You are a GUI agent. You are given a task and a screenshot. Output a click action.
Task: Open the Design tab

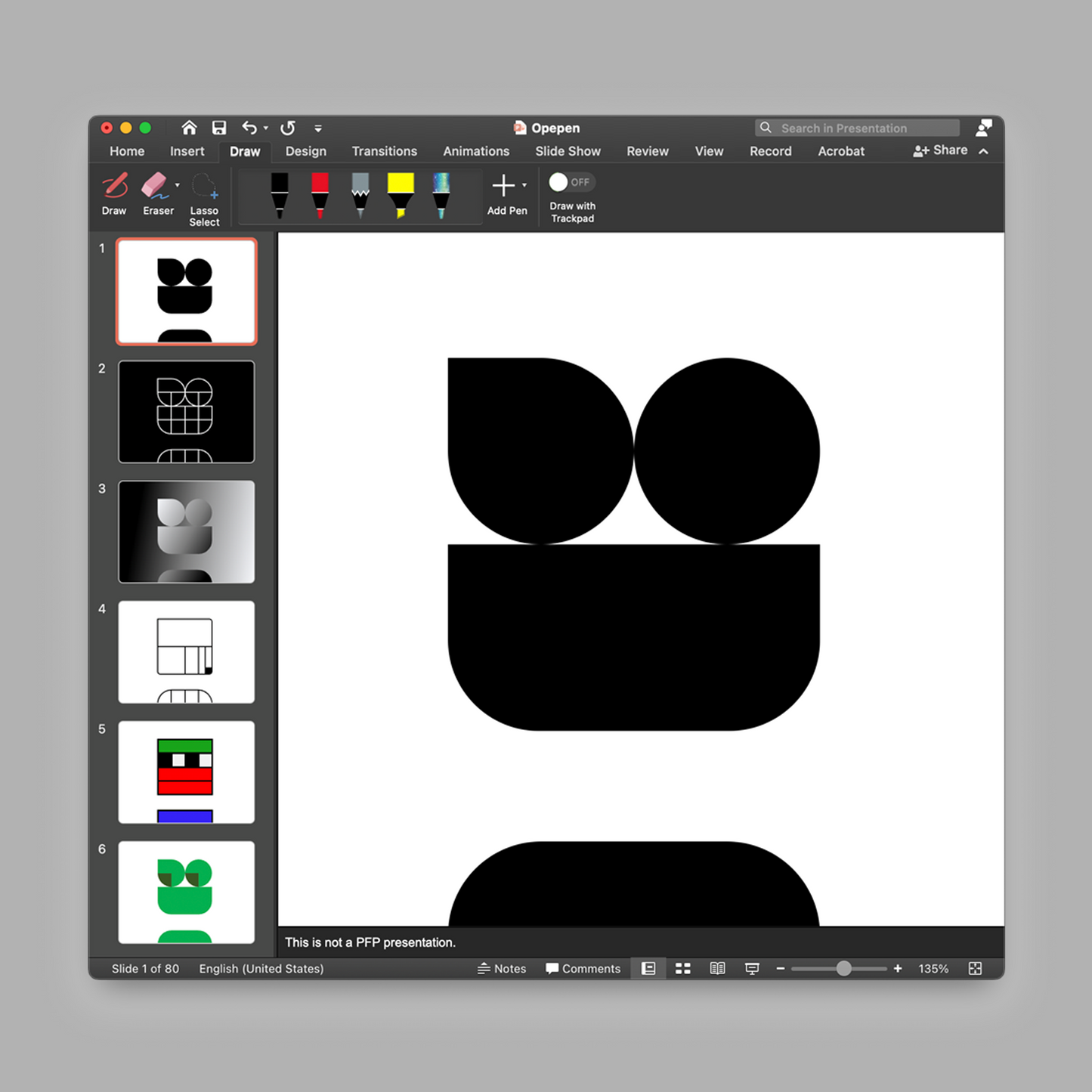pos(306,151)
